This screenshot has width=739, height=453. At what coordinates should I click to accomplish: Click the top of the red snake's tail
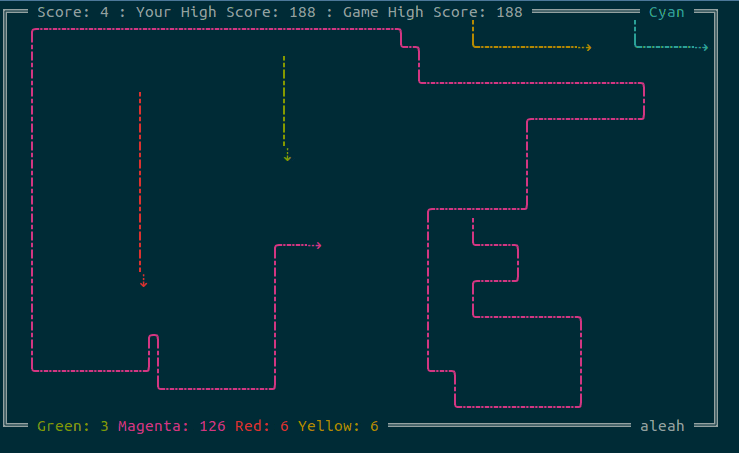(x=140, y=95)
